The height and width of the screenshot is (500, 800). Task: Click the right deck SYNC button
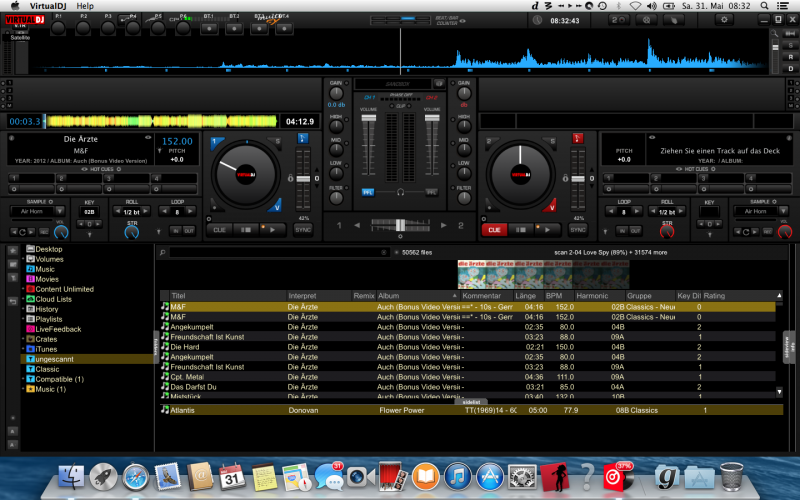tap(578, 230)
